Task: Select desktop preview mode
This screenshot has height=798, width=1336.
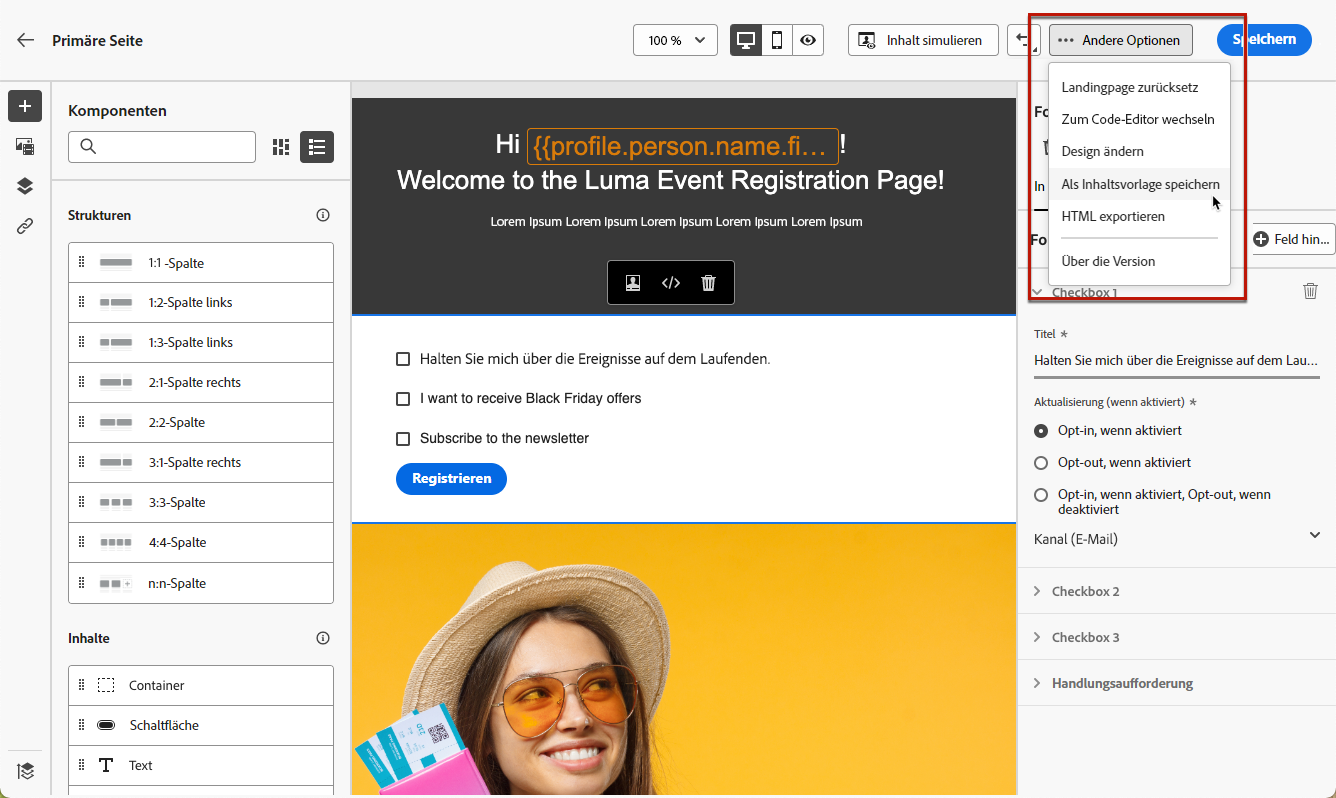Action: coord(746,41)
